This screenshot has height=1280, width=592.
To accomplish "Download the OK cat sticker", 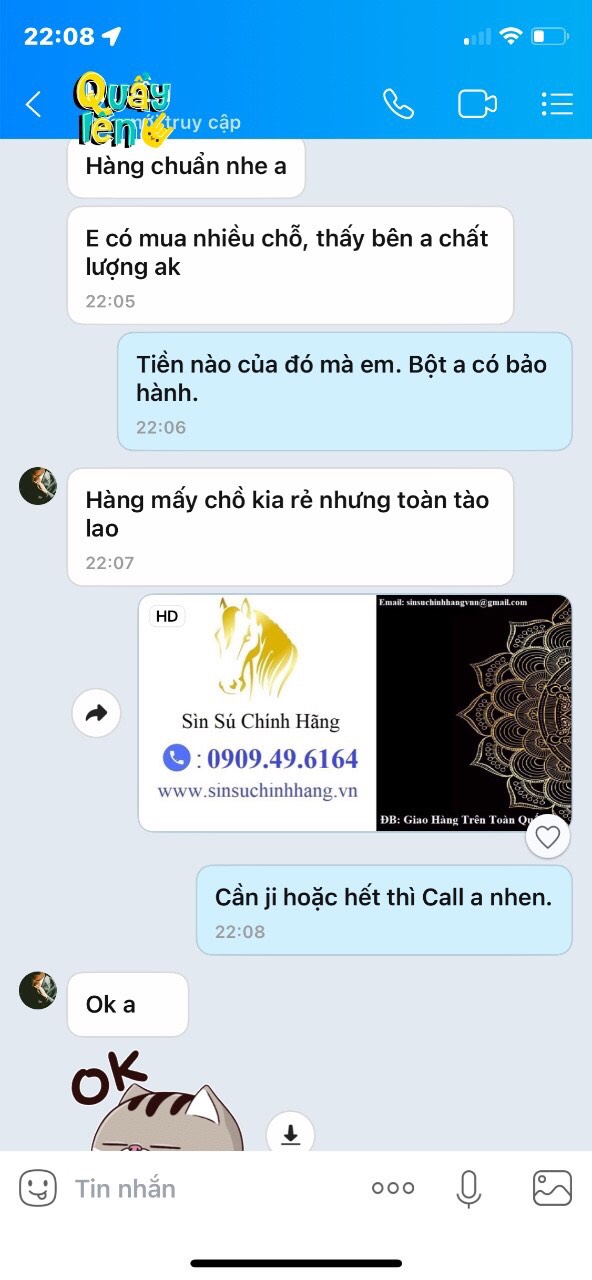I will pos(291,1135).
